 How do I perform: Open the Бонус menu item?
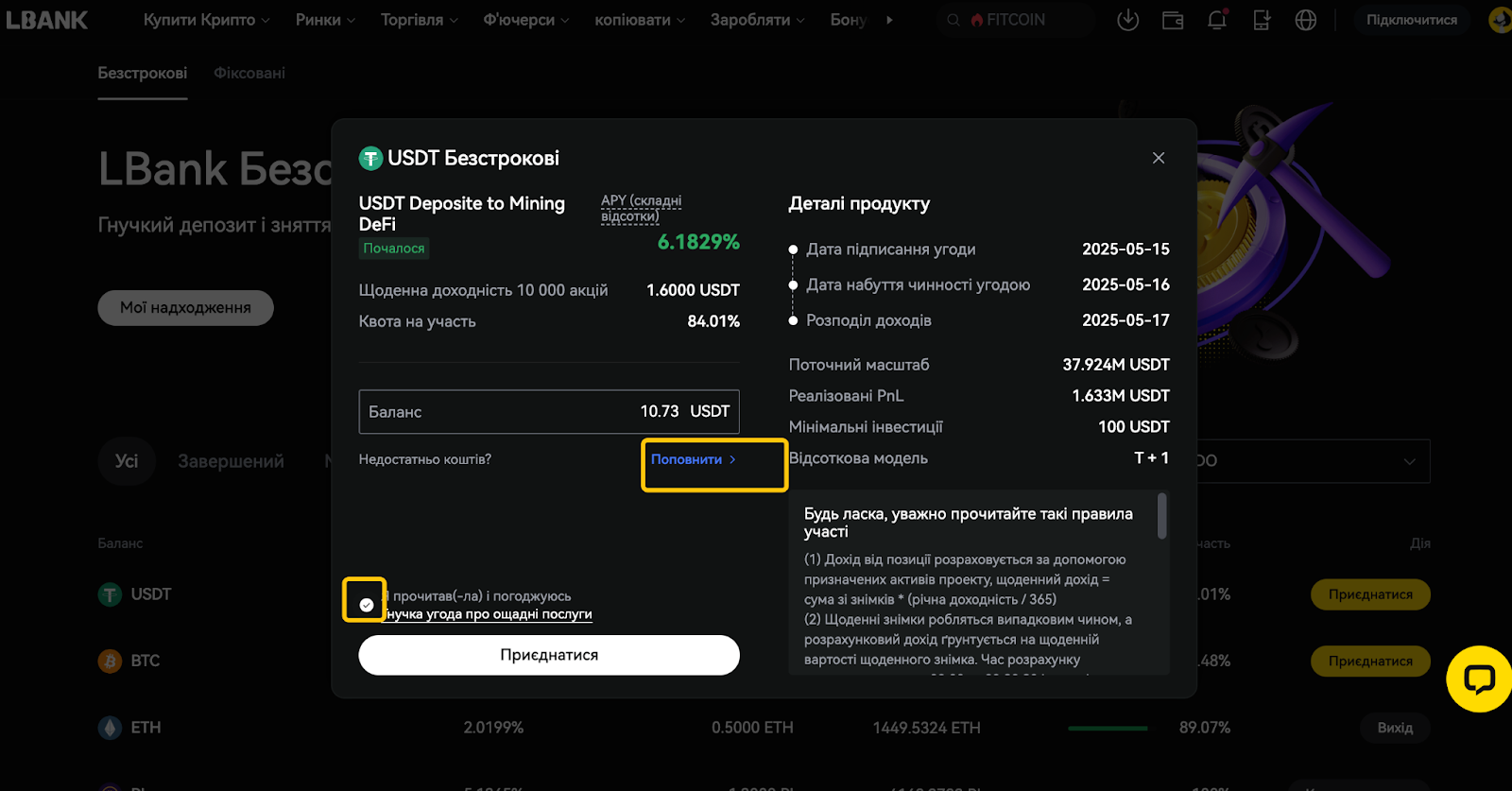tap(849, 20)
